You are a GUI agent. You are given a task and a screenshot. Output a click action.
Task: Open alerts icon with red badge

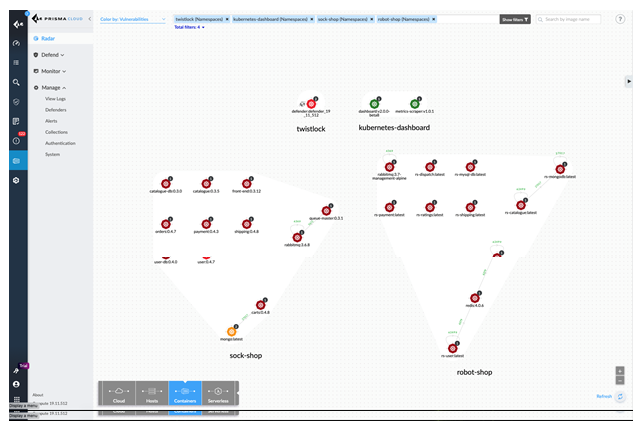pos(16,140)
